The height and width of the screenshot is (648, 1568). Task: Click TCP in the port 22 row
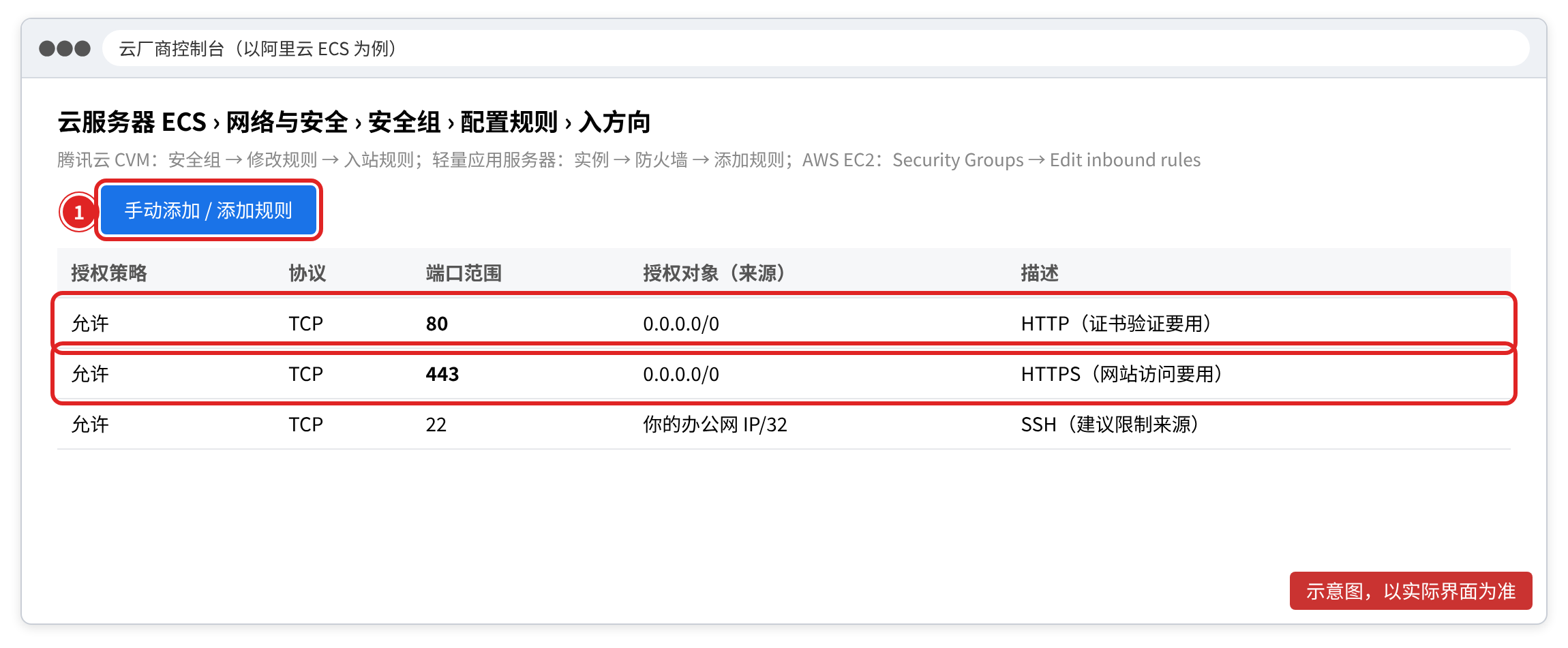point(305,425)
